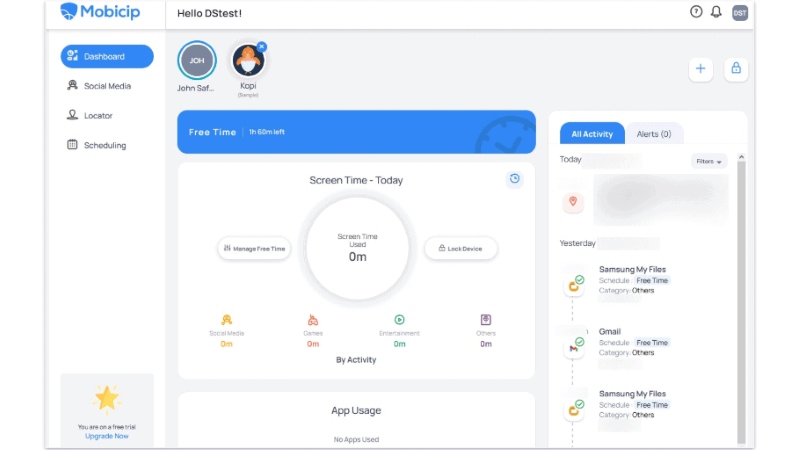The height and width of the screenshot is (450, 800).
Task: Click the Mobicip logo
Action: coord(100,11)
